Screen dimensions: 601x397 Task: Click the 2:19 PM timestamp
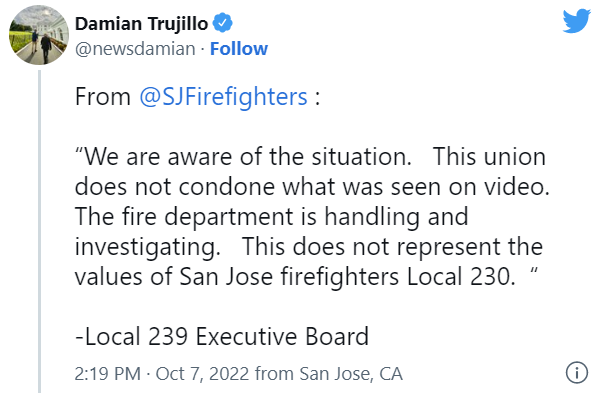click(108, 374)
